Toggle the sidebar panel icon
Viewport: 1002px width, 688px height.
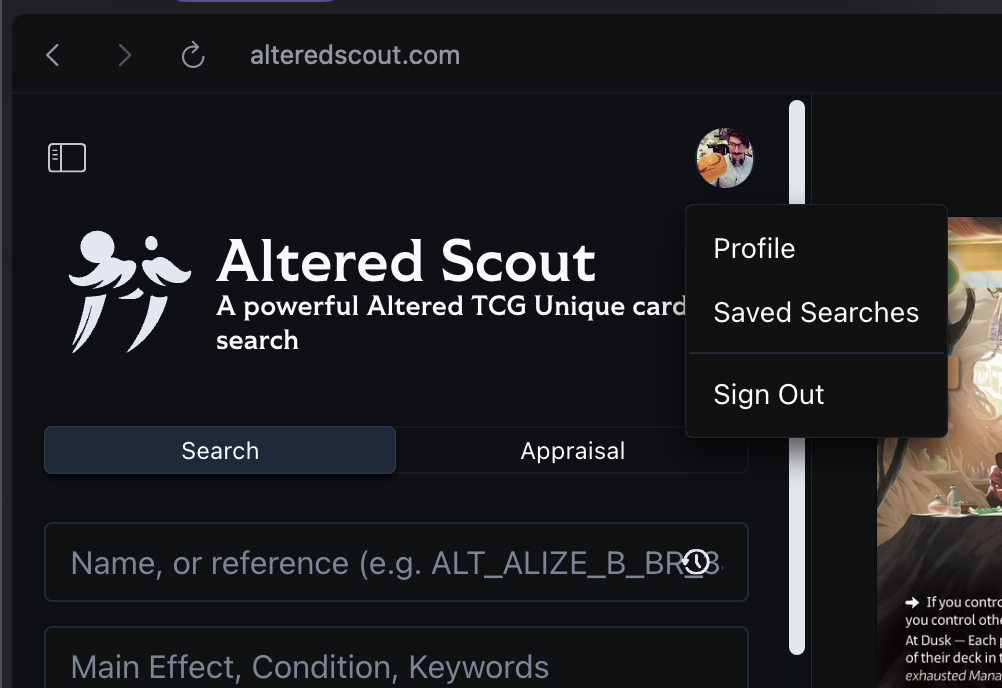[x=67, y=158]
